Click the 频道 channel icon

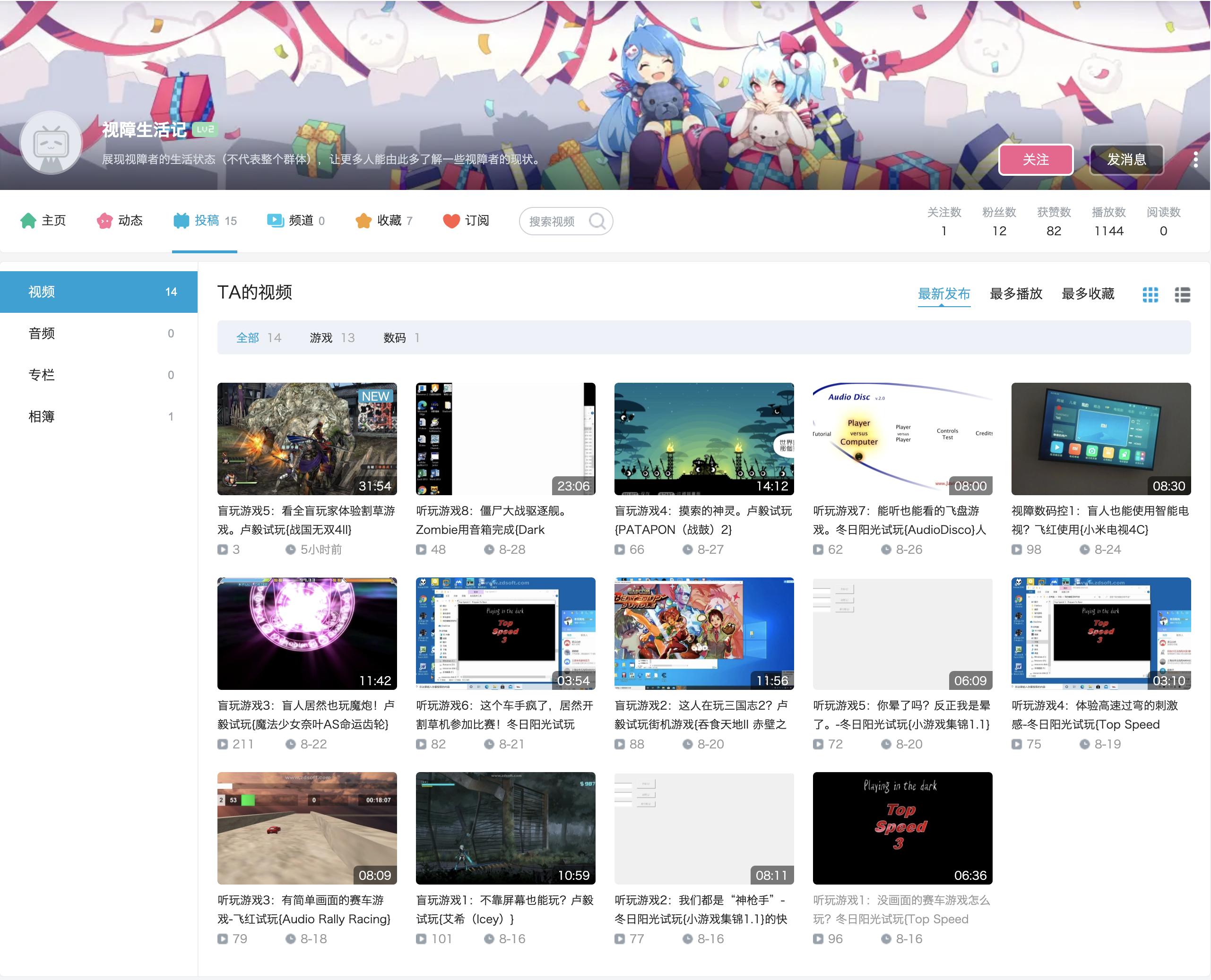pyautogui.click(x=276, y=221)
